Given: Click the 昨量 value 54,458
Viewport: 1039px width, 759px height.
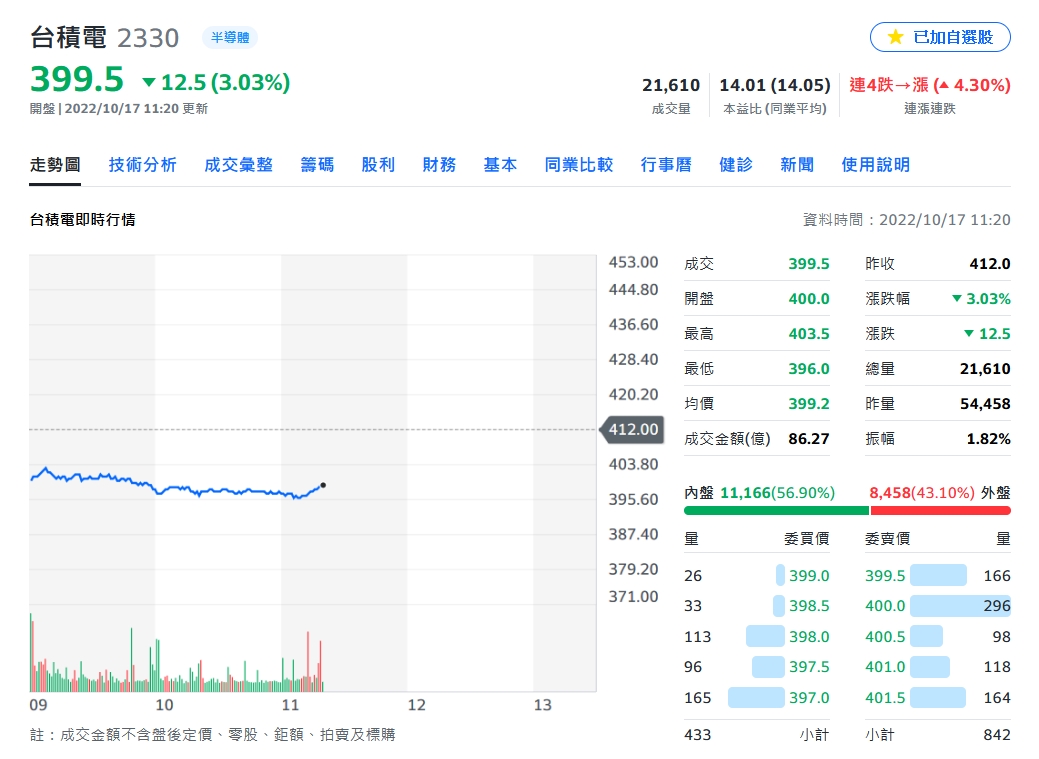Looking at the screenshot, I should 985,404.
